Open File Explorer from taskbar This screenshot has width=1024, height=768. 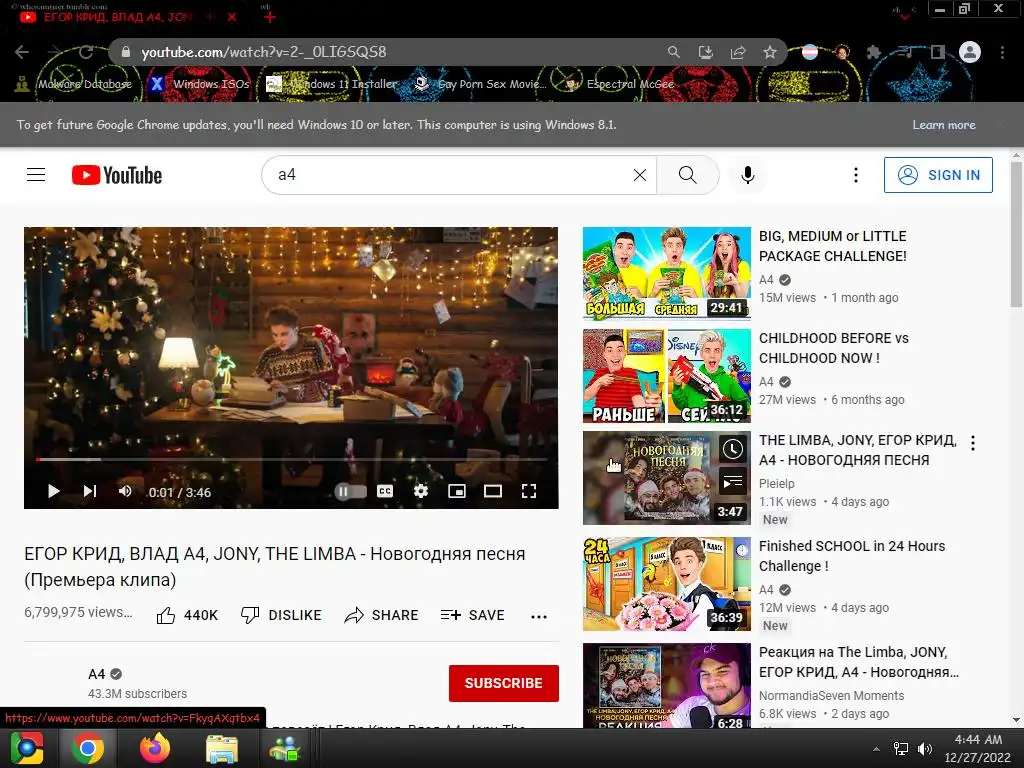point(221,748)
